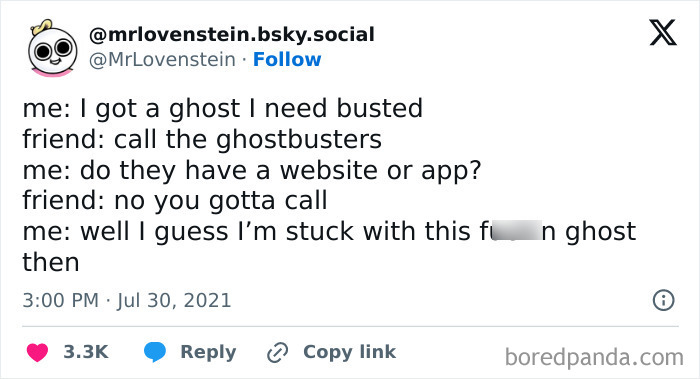Screen dimensions: 700x379
Task: Like the tweet with the pink heart
Action: tap(38, 352)
